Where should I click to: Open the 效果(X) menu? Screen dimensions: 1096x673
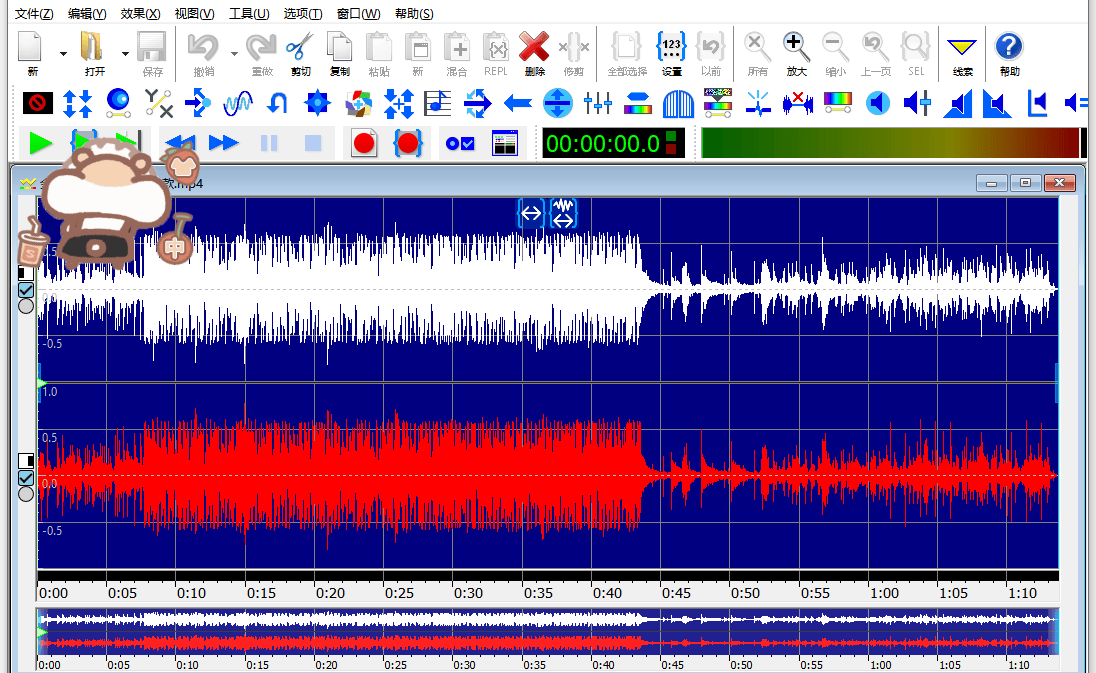coord(140,13)
